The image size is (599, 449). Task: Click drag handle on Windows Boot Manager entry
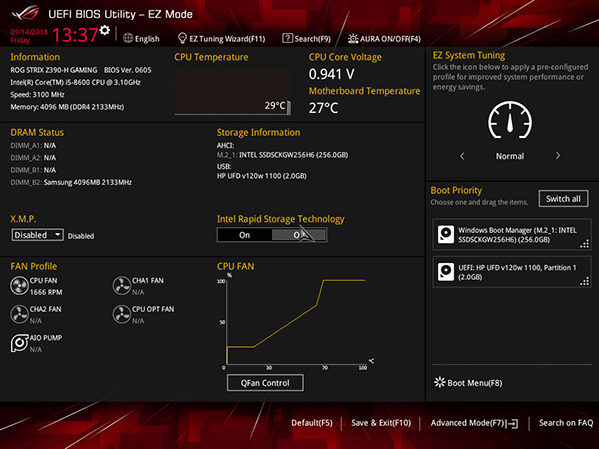(x=584, y=244)
